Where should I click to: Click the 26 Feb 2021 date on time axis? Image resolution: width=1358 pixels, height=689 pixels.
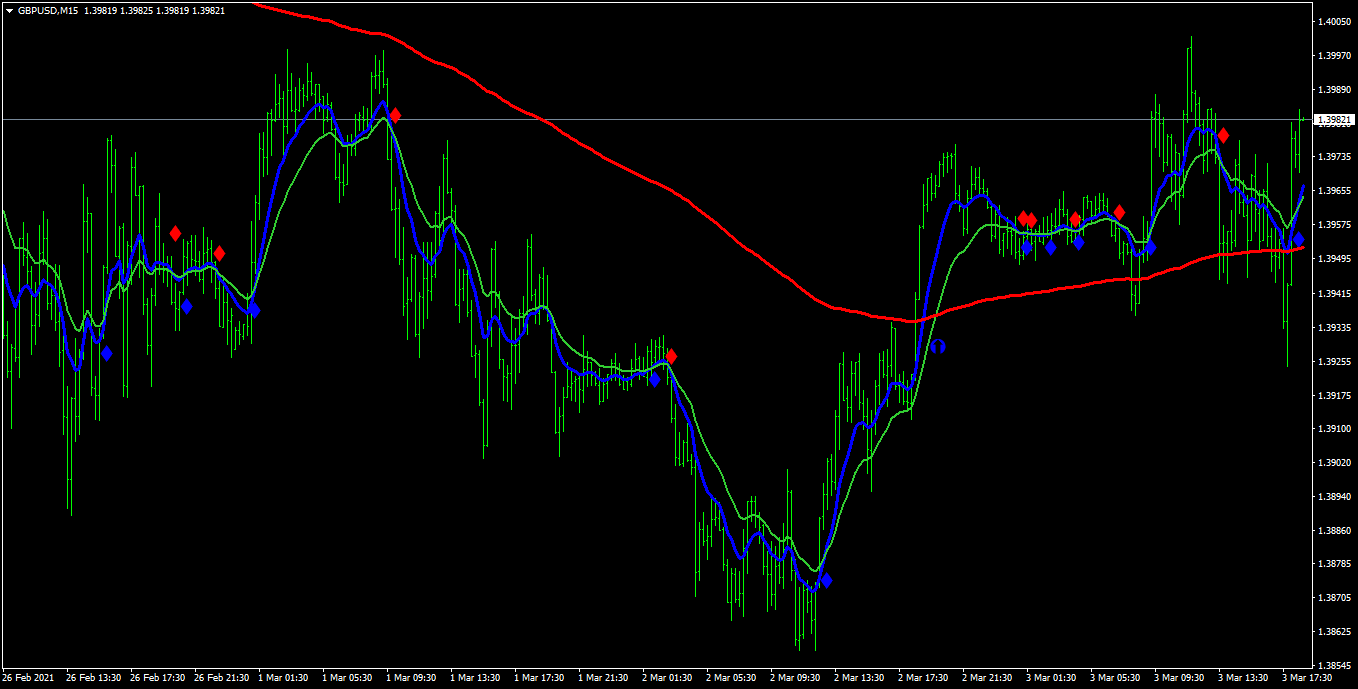coord(30,678)
